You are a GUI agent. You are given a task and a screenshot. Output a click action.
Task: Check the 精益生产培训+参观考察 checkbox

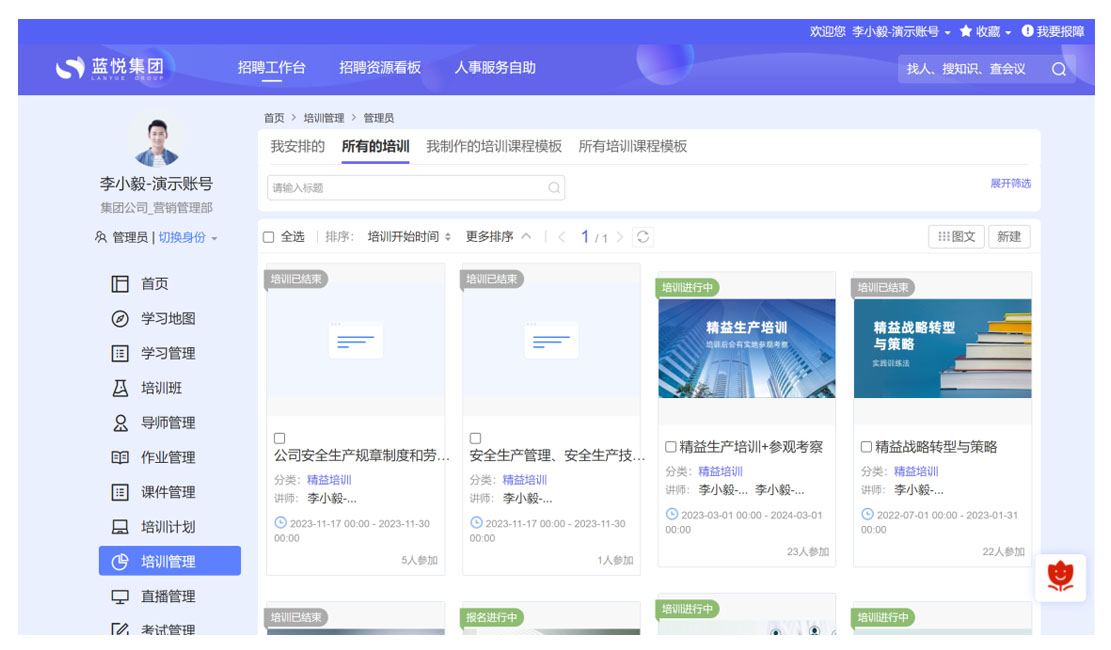pyautogui.click(x=671, y=447)
